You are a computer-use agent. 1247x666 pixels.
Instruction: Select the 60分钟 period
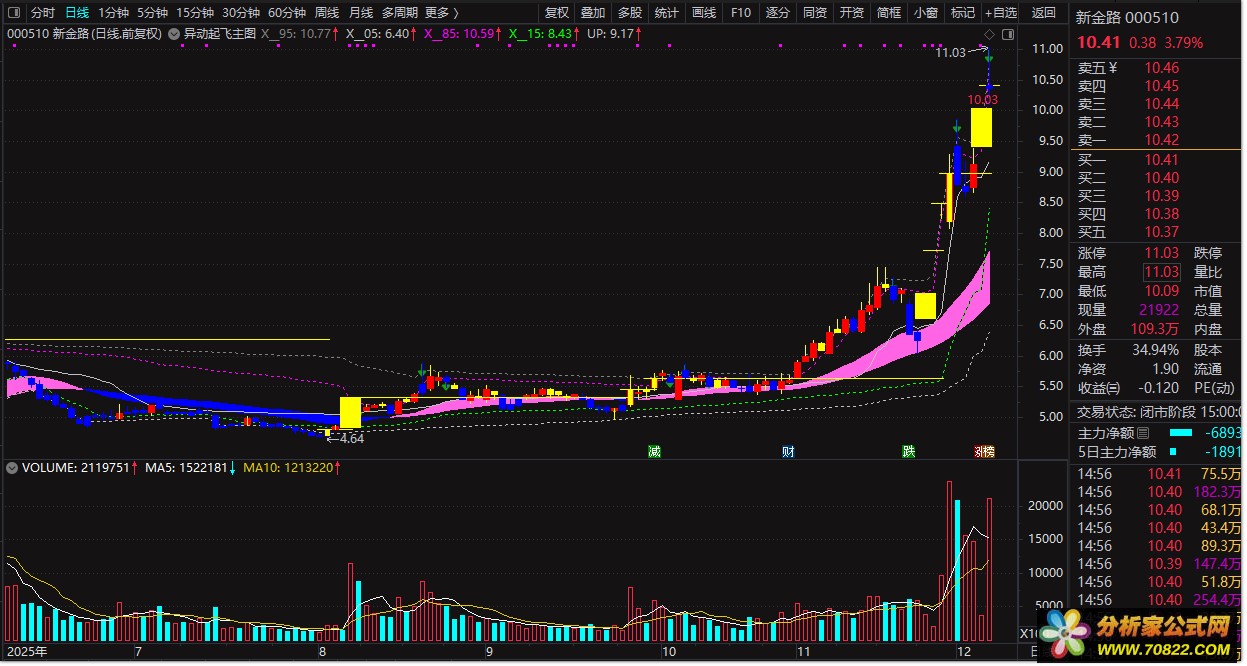pyautogui.click(x=287, y=13)
